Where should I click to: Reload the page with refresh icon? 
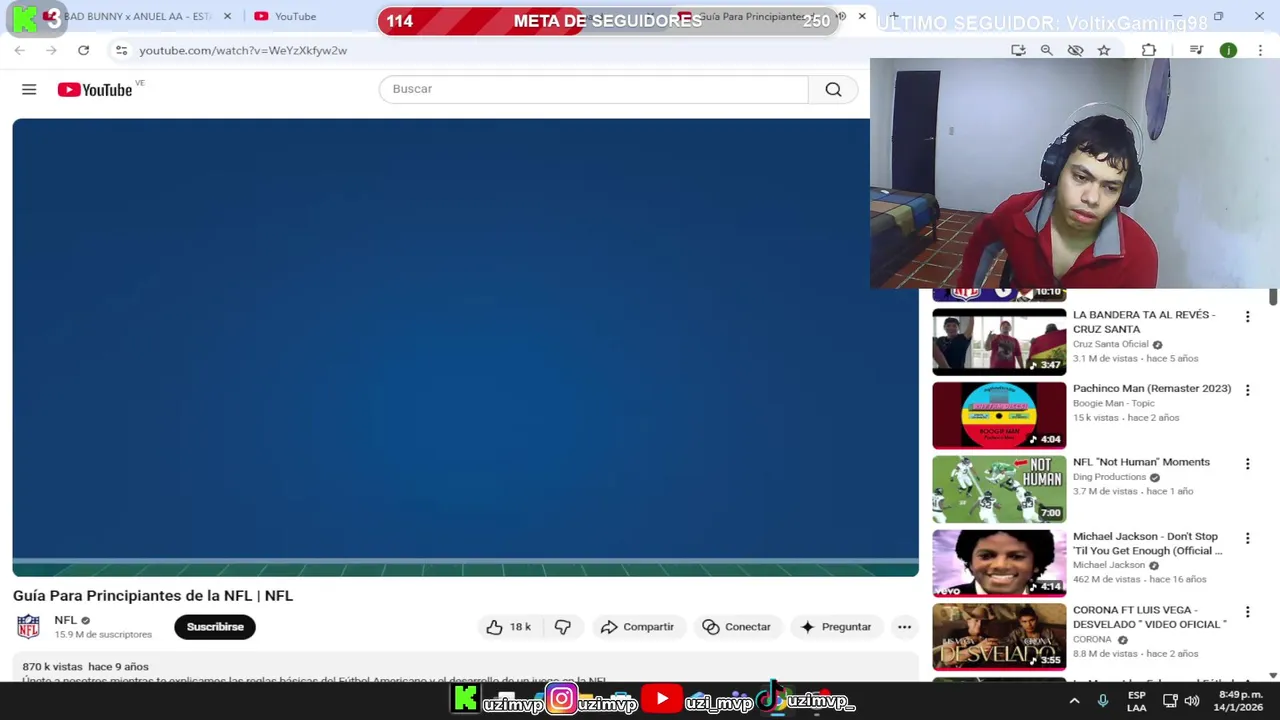84,50
